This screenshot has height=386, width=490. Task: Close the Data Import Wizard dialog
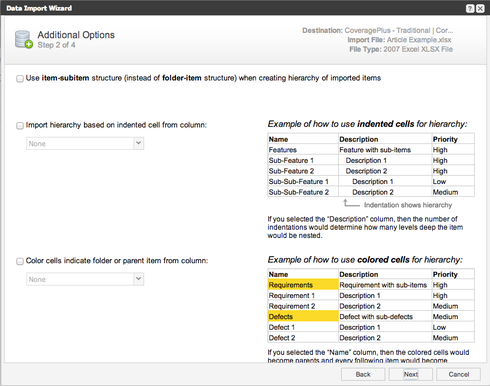tap(480, 9)
